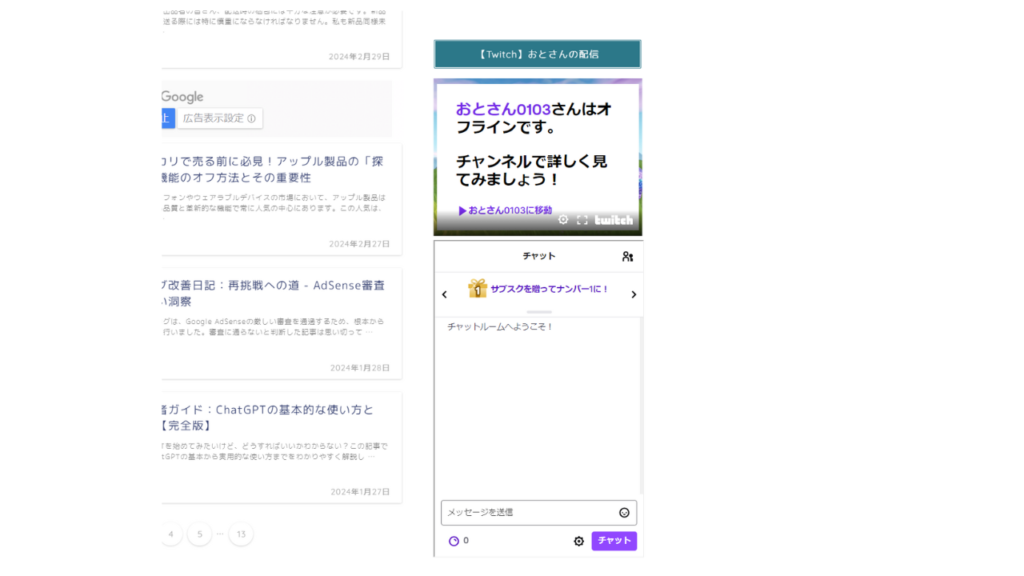
Task: Toggle fullscreen in the Twitch player
Action: tap(582, 220)
